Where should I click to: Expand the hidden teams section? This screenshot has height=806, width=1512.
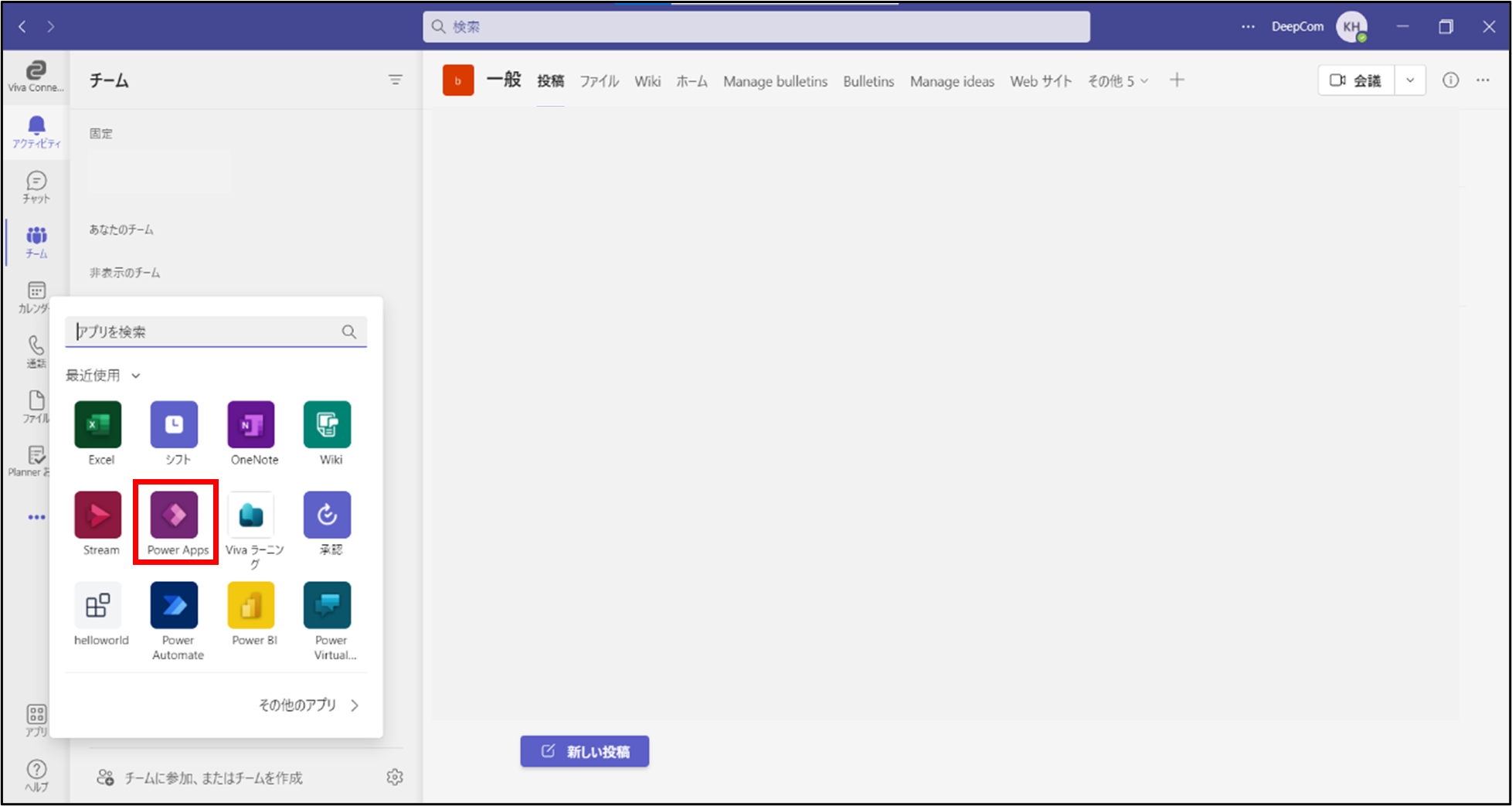tap(124, 273)
